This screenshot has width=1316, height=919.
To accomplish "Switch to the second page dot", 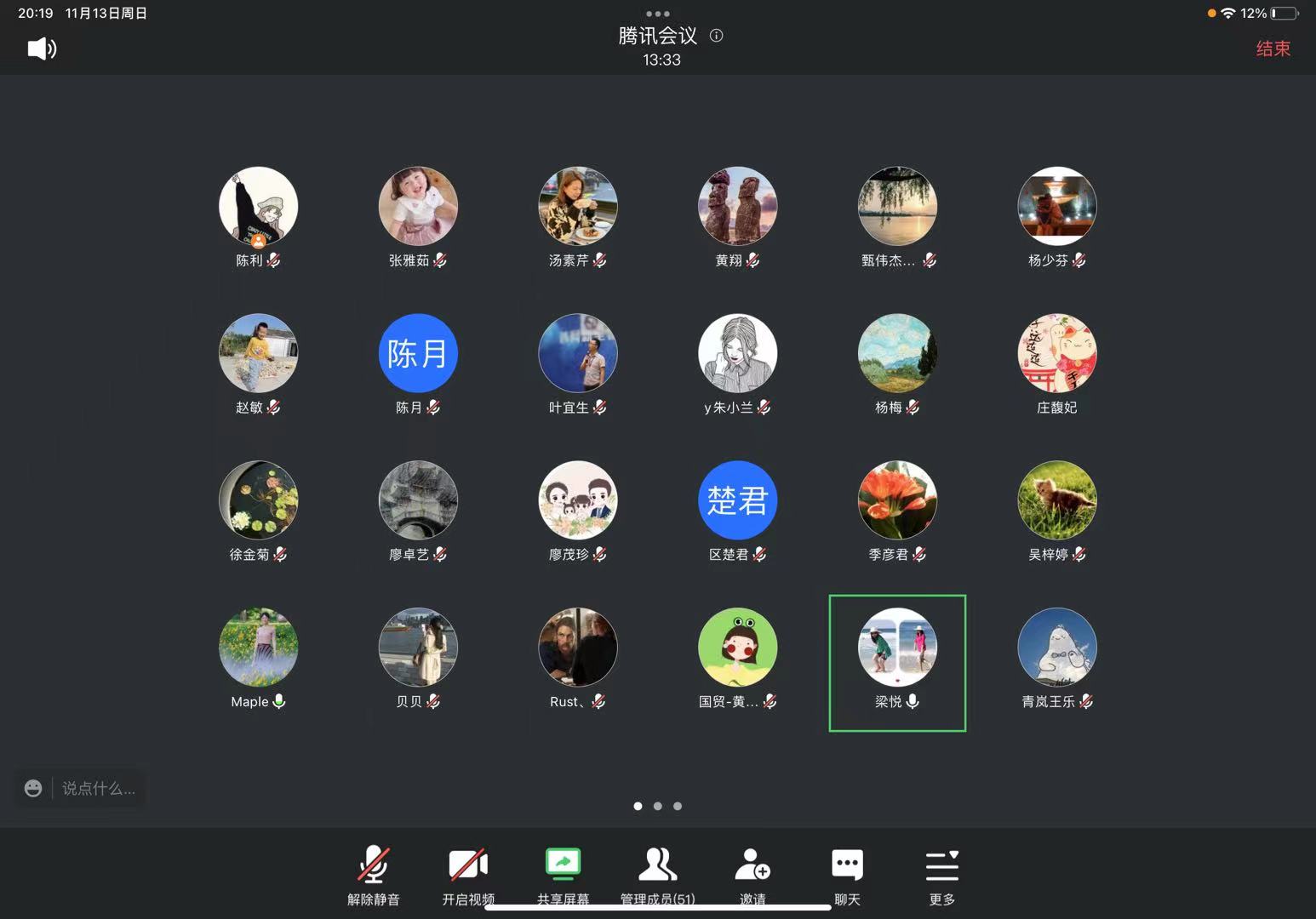I will (x=658, y=806).
